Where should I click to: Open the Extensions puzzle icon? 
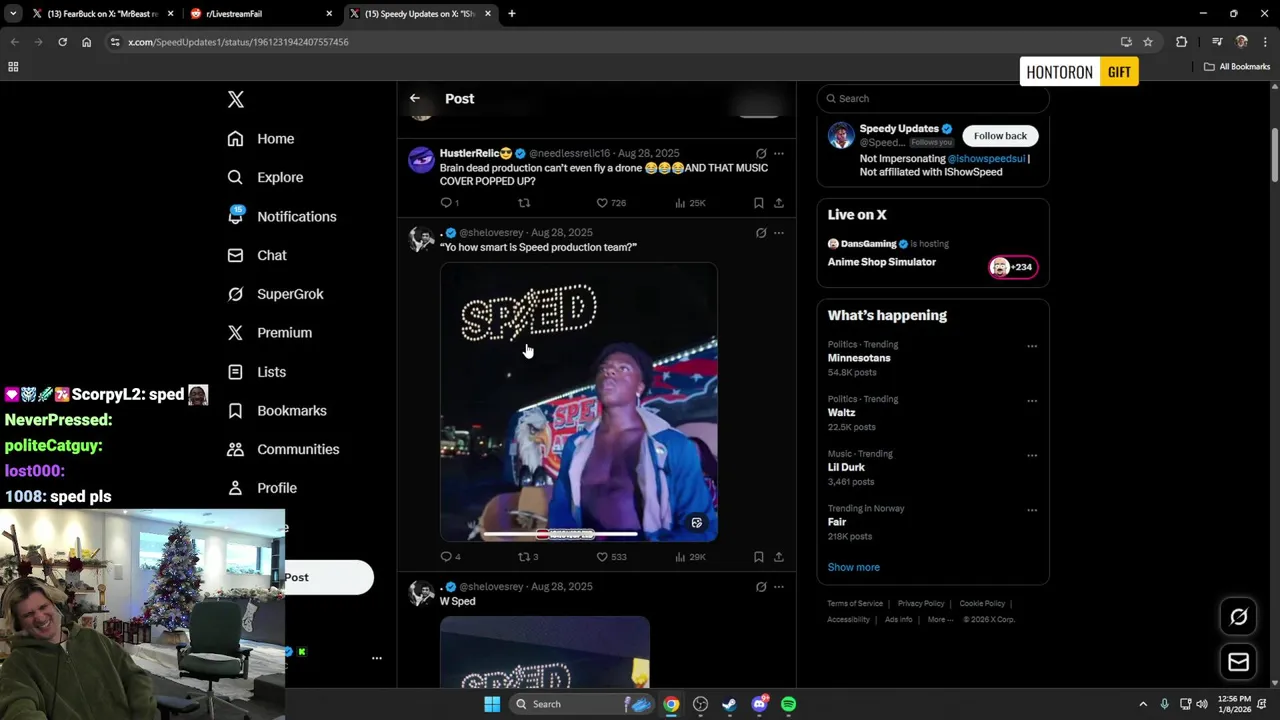click(1181, 42)
